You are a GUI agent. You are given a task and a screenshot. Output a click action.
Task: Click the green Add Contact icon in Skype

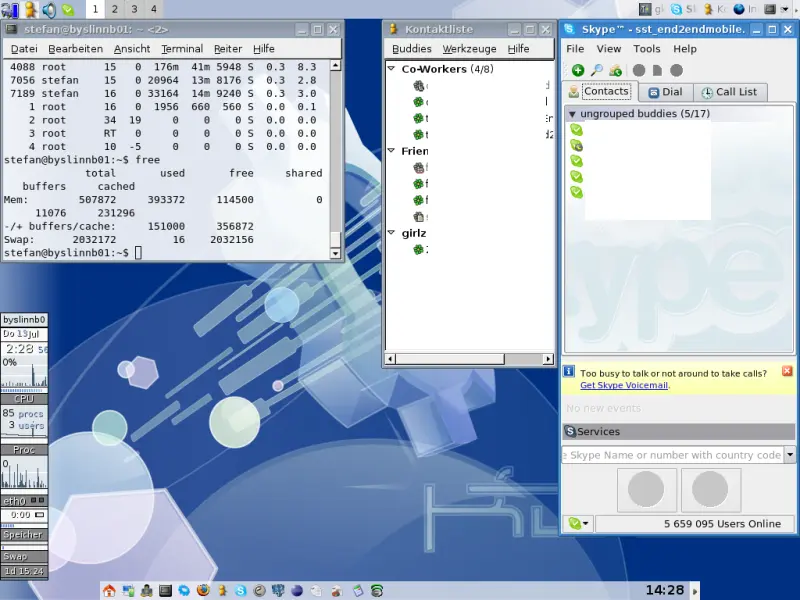(578, 70)
